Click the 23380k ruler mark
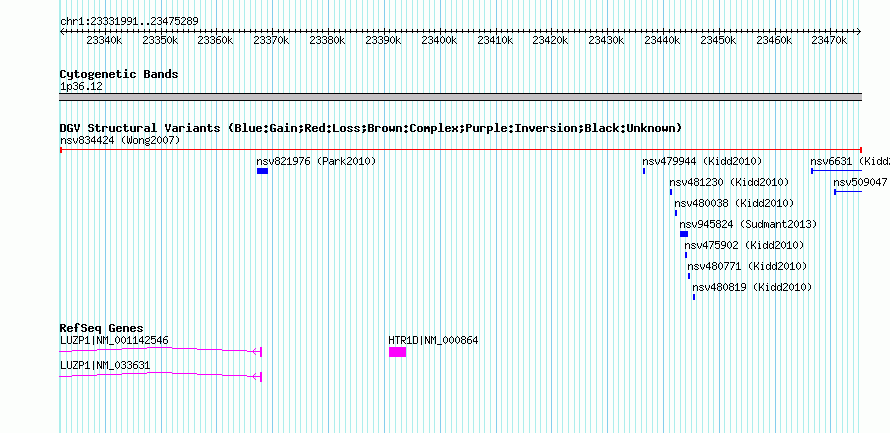The image size is (890, 433). (x=327, y=40)
